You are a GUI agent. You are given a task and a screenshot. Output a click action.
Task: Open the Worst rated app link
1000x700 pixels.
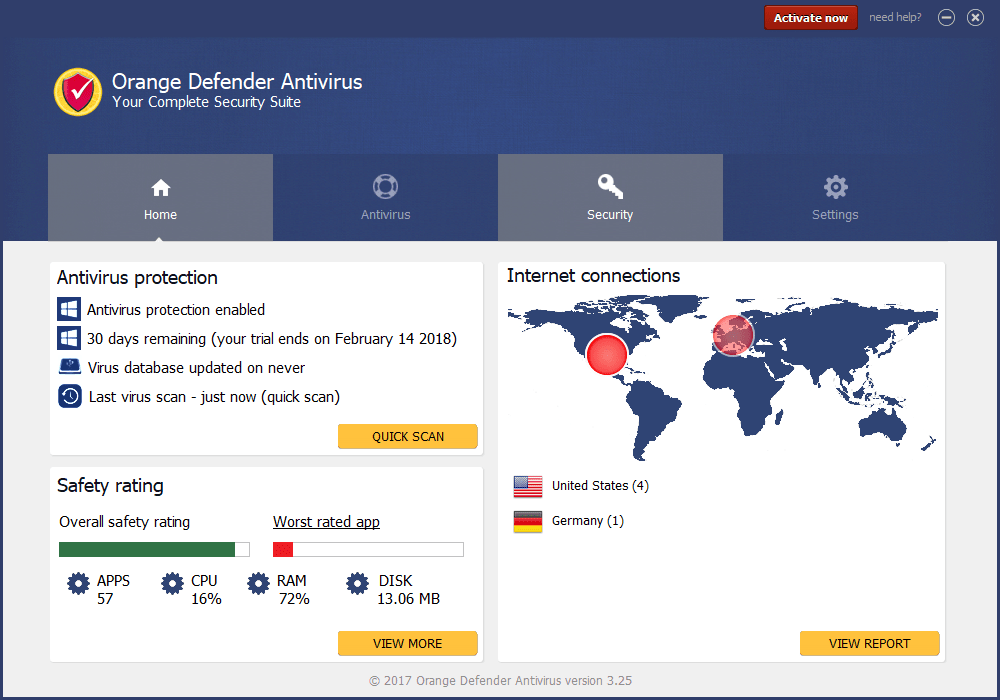tap(326, 522)
